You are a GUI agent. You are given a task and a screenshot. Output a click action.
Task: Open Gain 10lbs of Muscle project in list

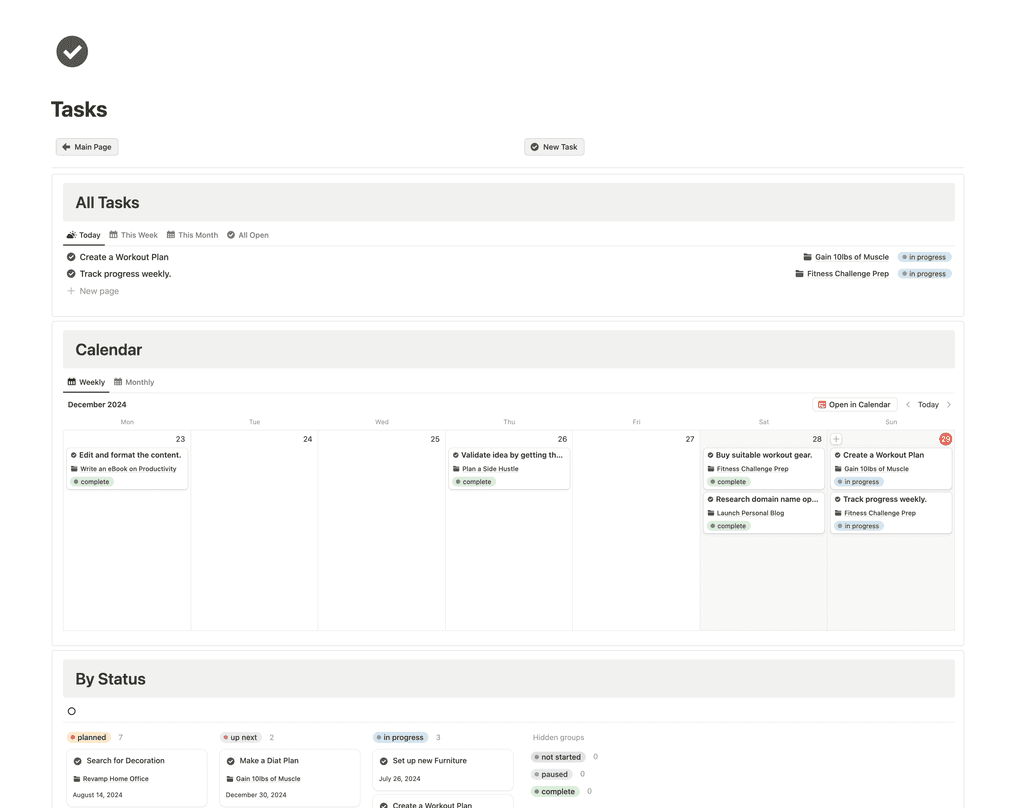pyautogui.click(x=846, y=257)
